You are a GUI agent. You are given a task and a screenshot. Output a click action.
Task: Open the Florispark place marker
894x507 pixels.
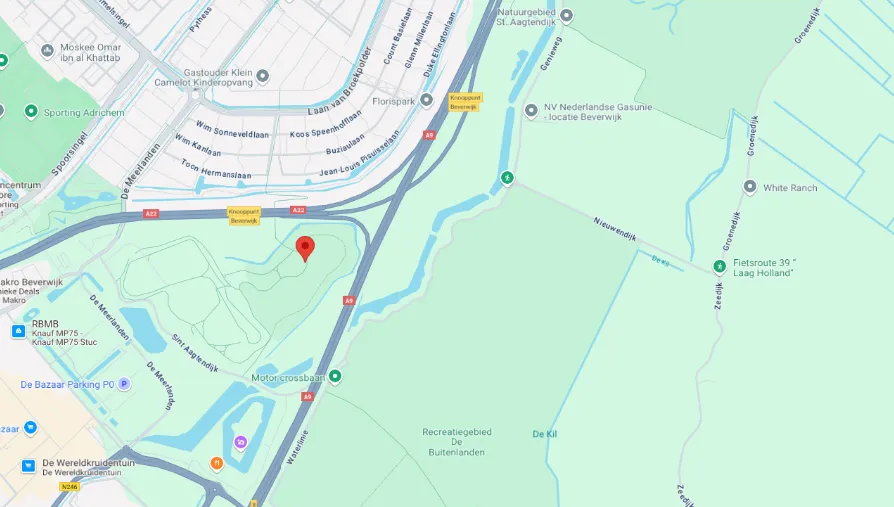click(426, 100)
